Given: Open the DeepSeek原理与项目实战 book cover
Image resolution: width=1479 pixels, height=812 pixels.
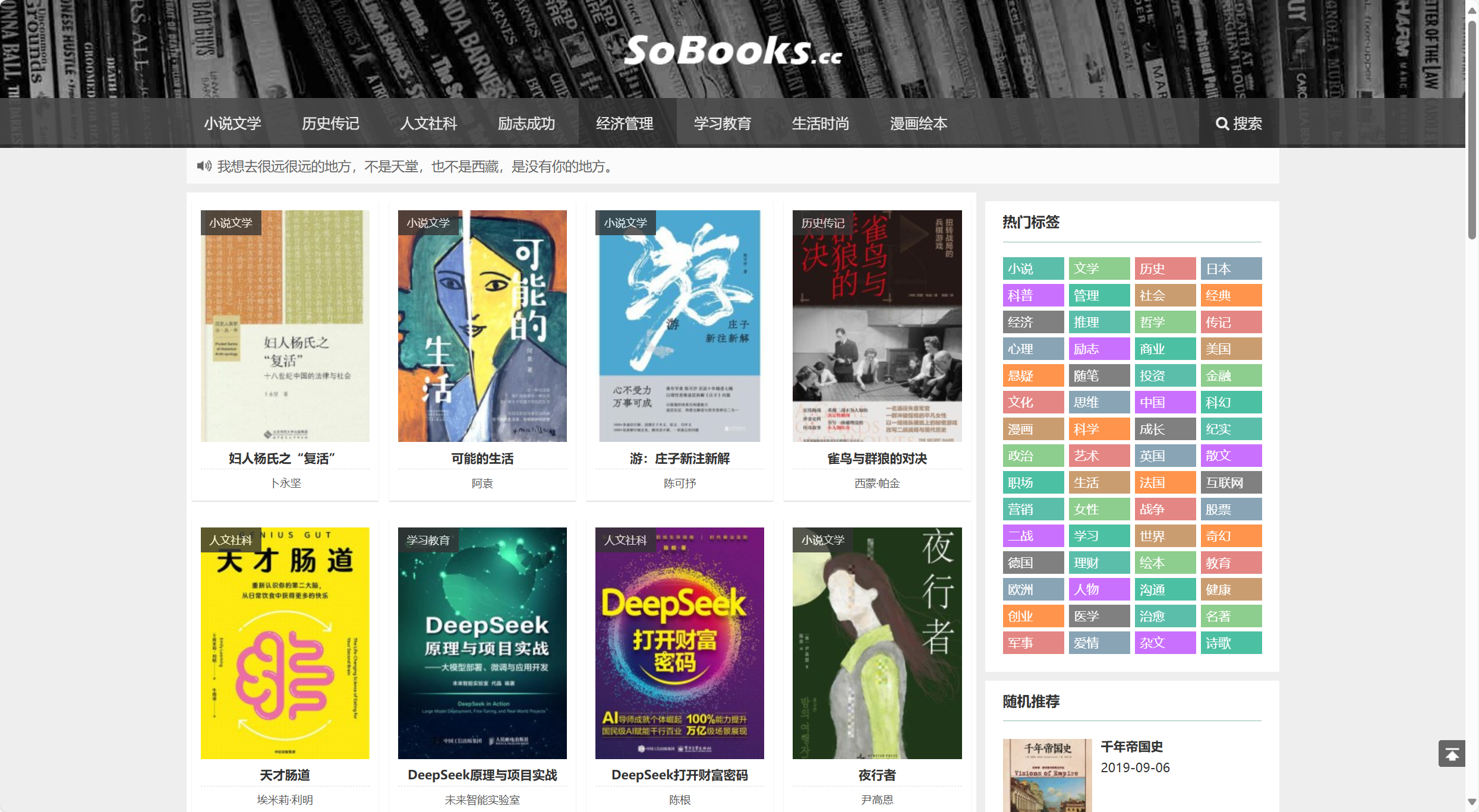Looking at the screenshot, I should (483, 643).
